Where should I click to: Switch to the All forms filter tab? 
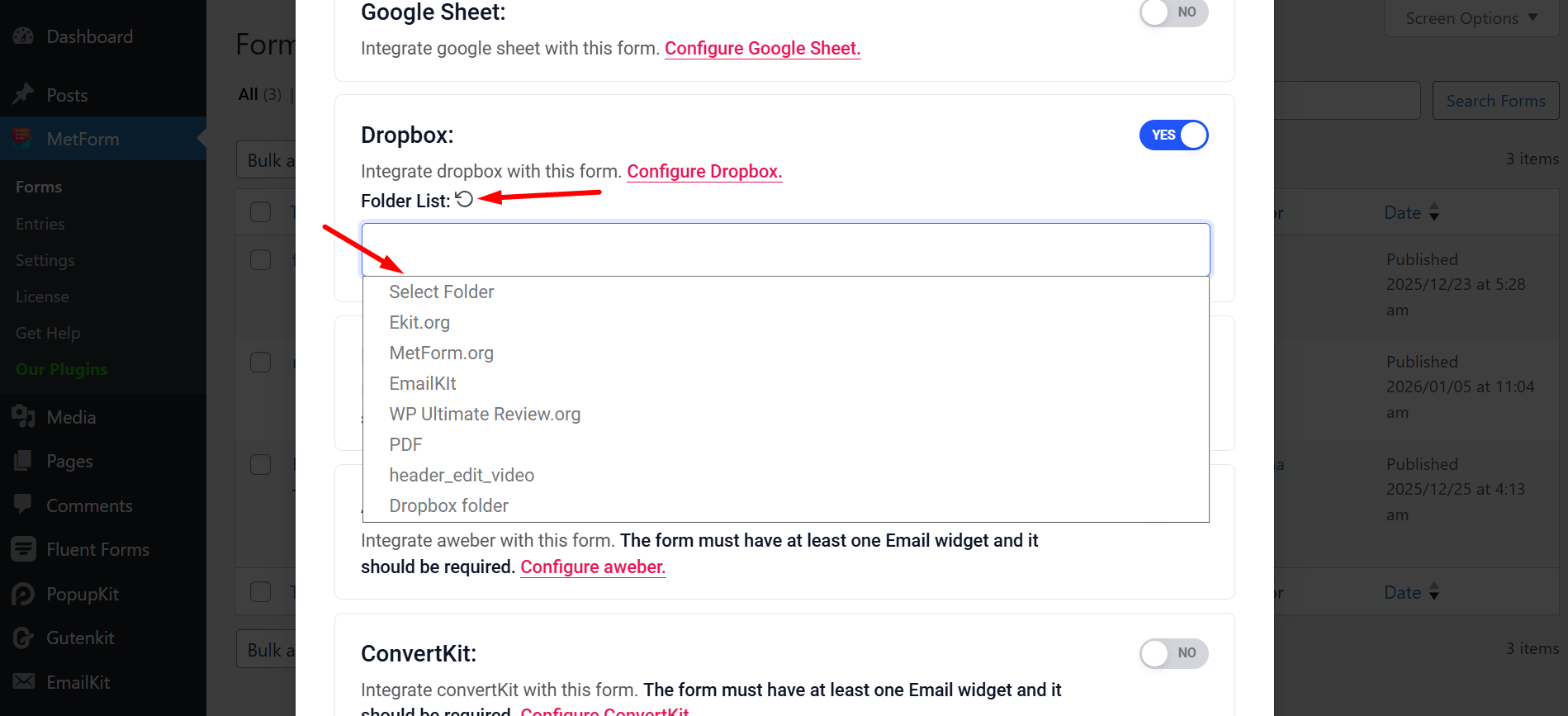248,94
